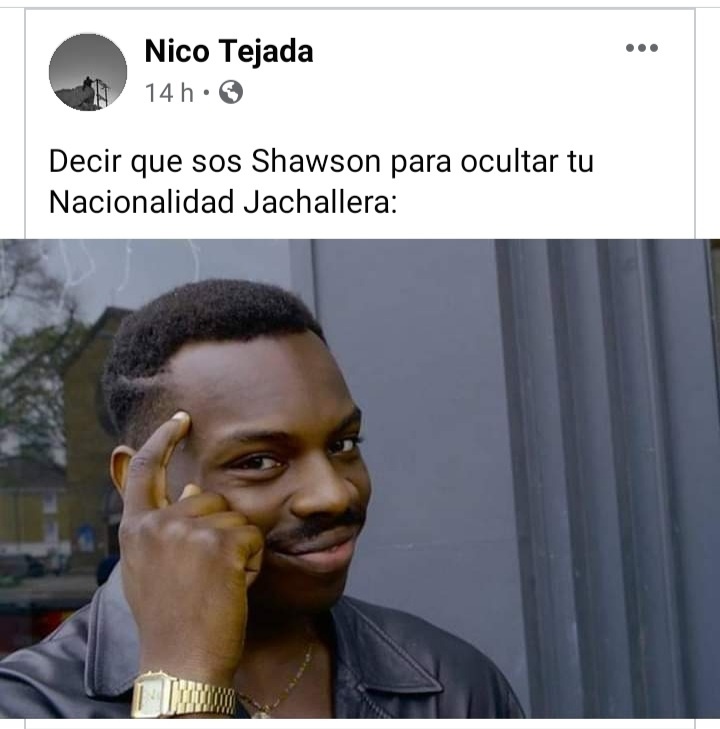Select the word "Decir" starting the post
Viewport: 720px width, 729px height.
tap(85, 162)
